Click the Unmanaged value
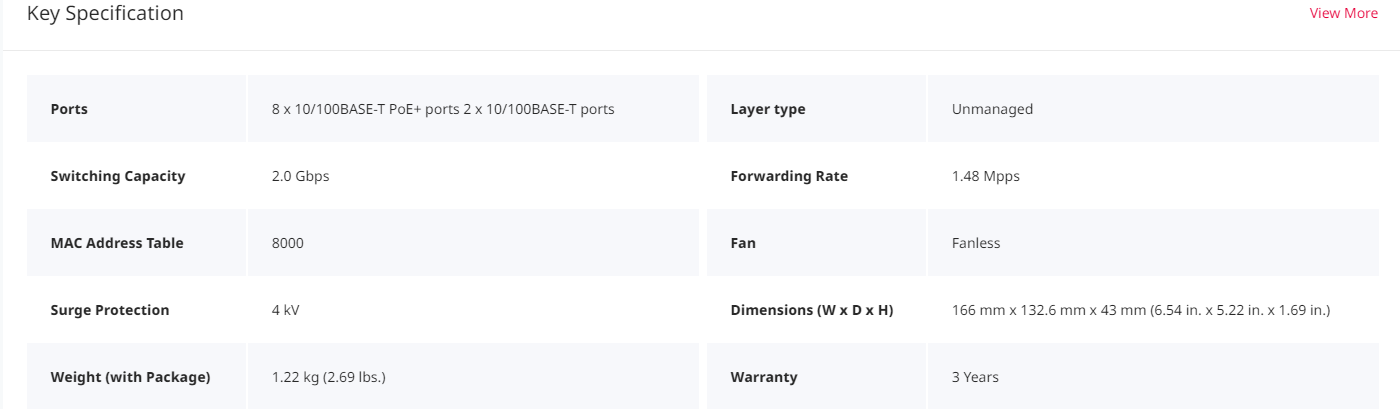The image size is (1400, 409). click(992, 109)
